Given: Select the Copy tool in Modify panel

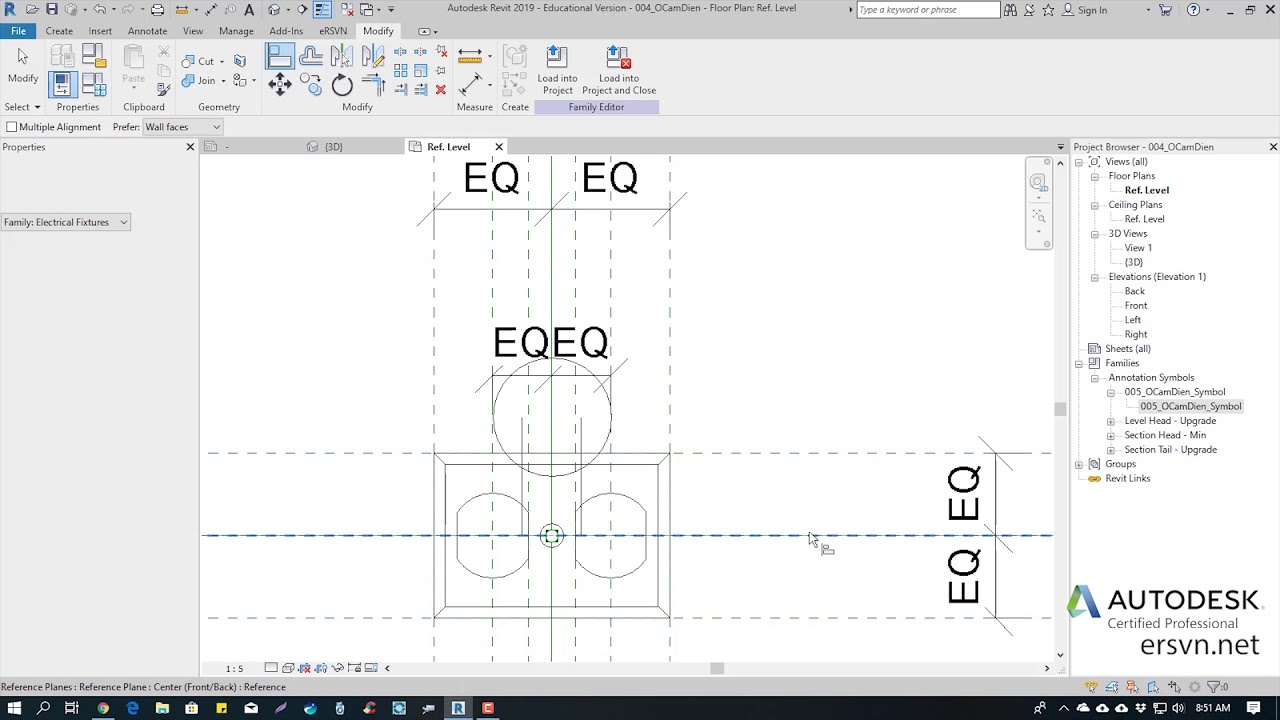Looking at the screenshot, I should (x=311, y=86).
